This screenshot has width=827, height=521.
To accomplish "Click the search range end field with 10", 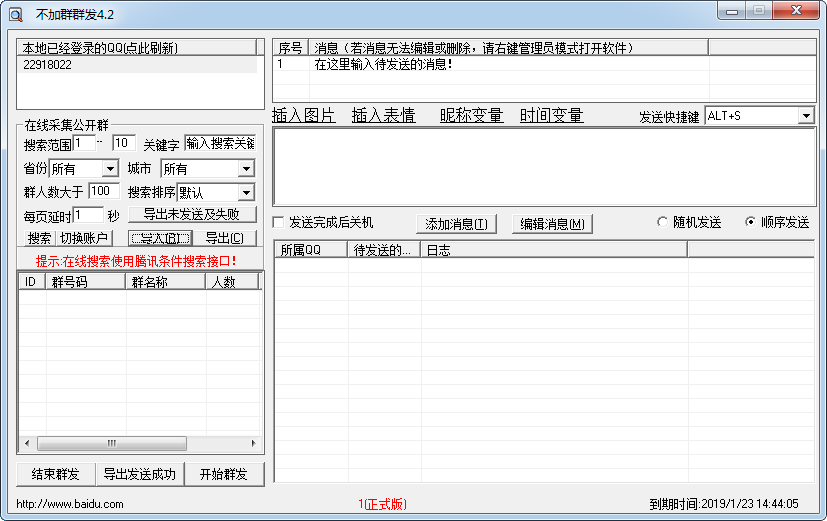I will (124, 143).
